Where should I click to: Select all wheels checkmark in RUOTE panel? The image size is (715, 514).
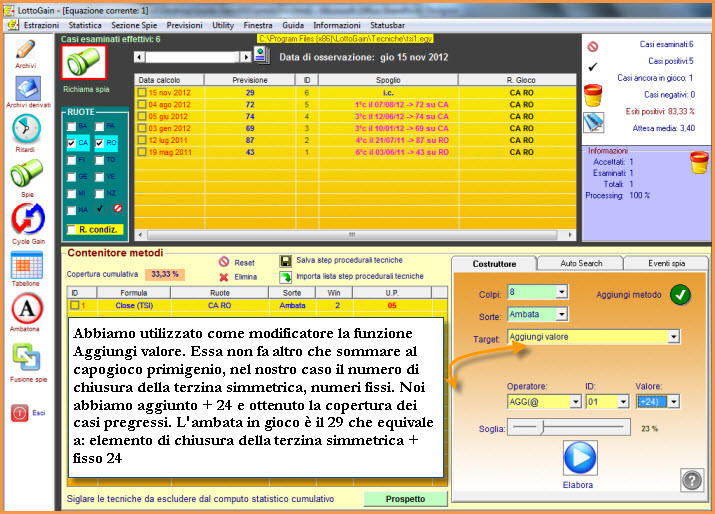[99, 208]
